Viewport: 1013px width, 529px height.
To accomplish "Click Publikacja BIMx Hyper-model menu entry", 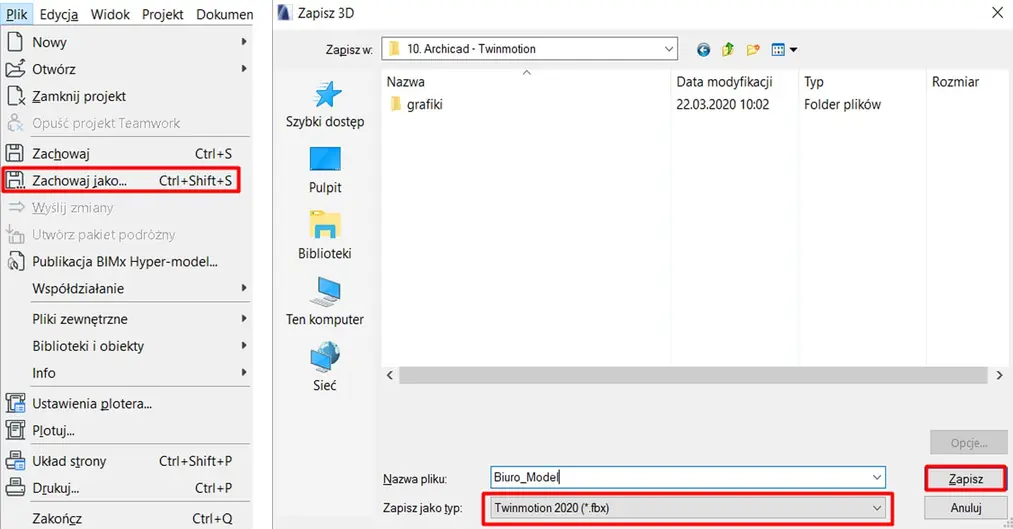I will coord(124,262).
